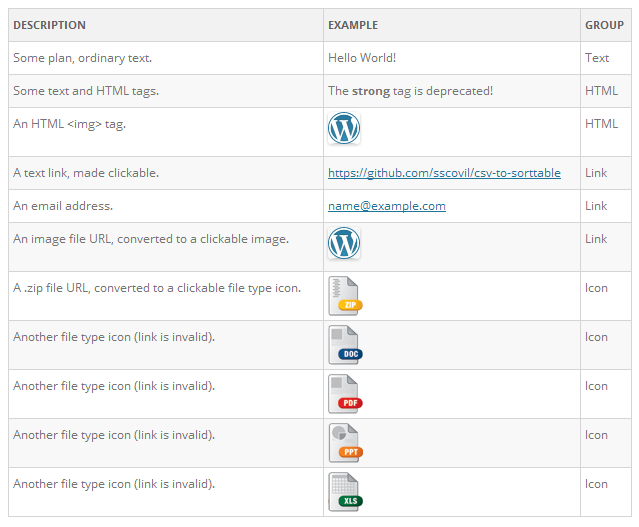Click the ZIP file type icon

click(x=345, y=296)
